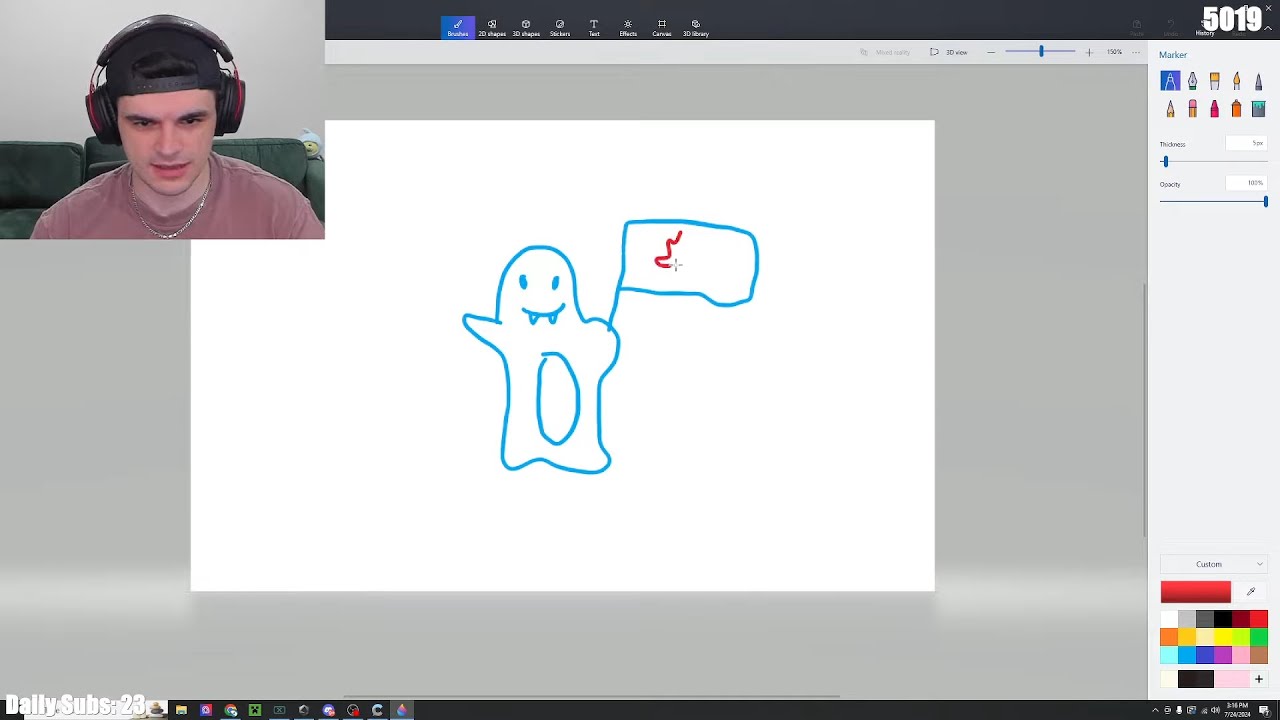1280x720 pixels.
Task: Pick a color with the eyedropper
Action: tap(1250, 592)
